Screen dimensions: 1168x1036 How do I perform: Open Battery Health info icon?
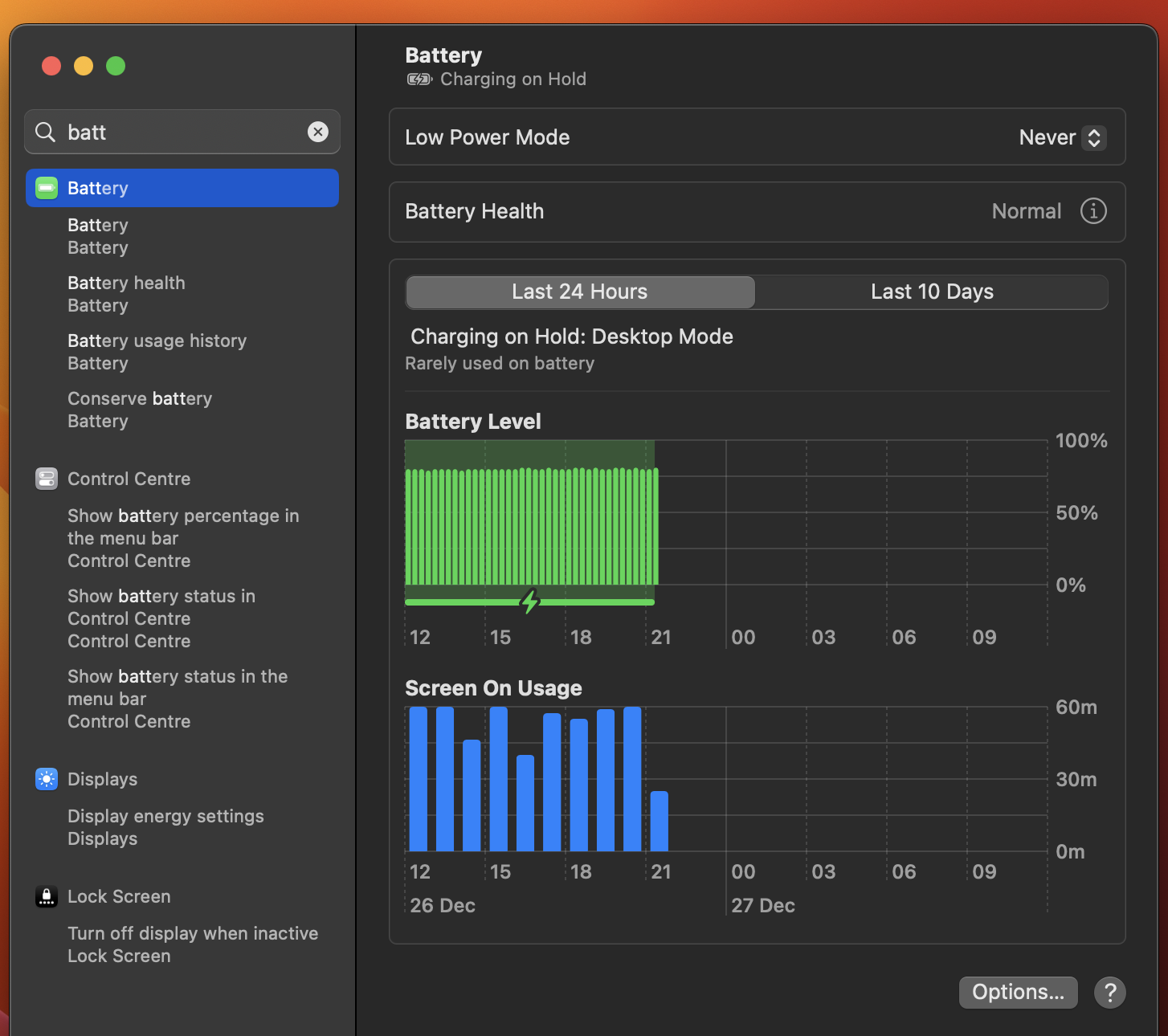(x=1092, y=211)
